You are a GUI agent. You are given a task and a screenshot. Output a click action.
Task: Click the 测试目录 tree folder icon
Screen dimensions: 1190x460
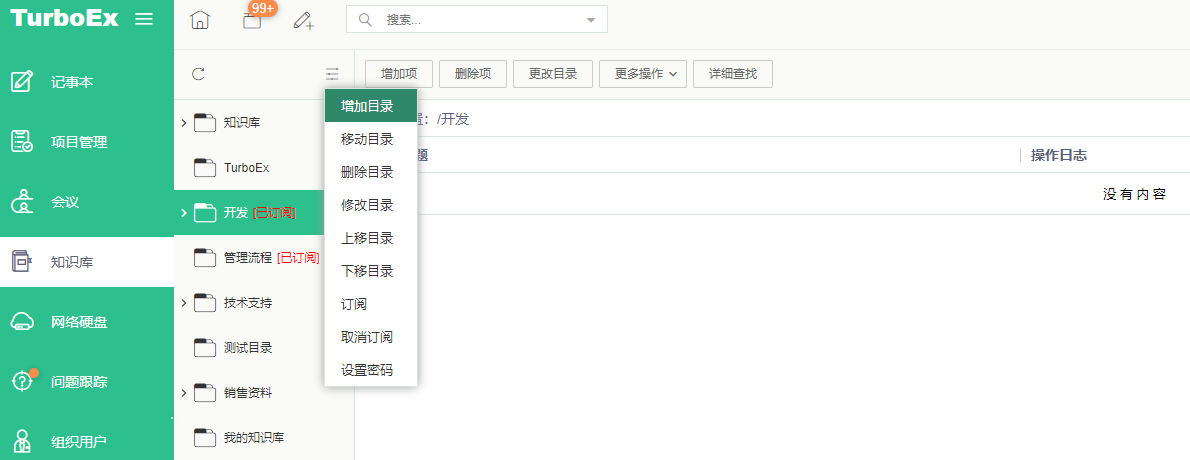coord(205,348)
